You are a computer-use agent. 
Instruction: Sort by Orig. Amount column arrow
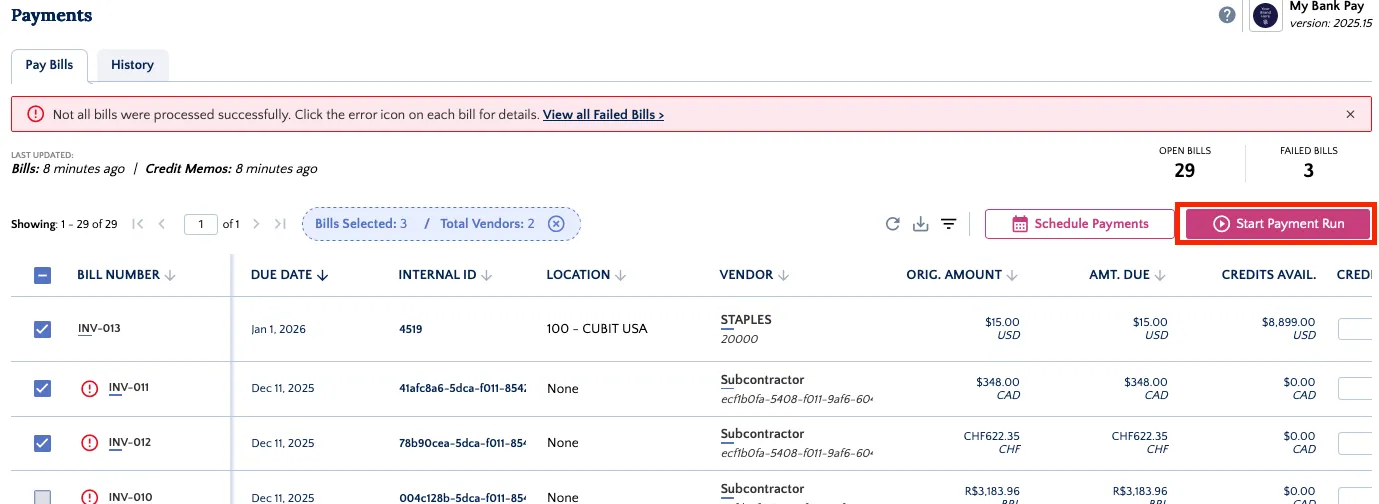click(x=1012, y=275)
